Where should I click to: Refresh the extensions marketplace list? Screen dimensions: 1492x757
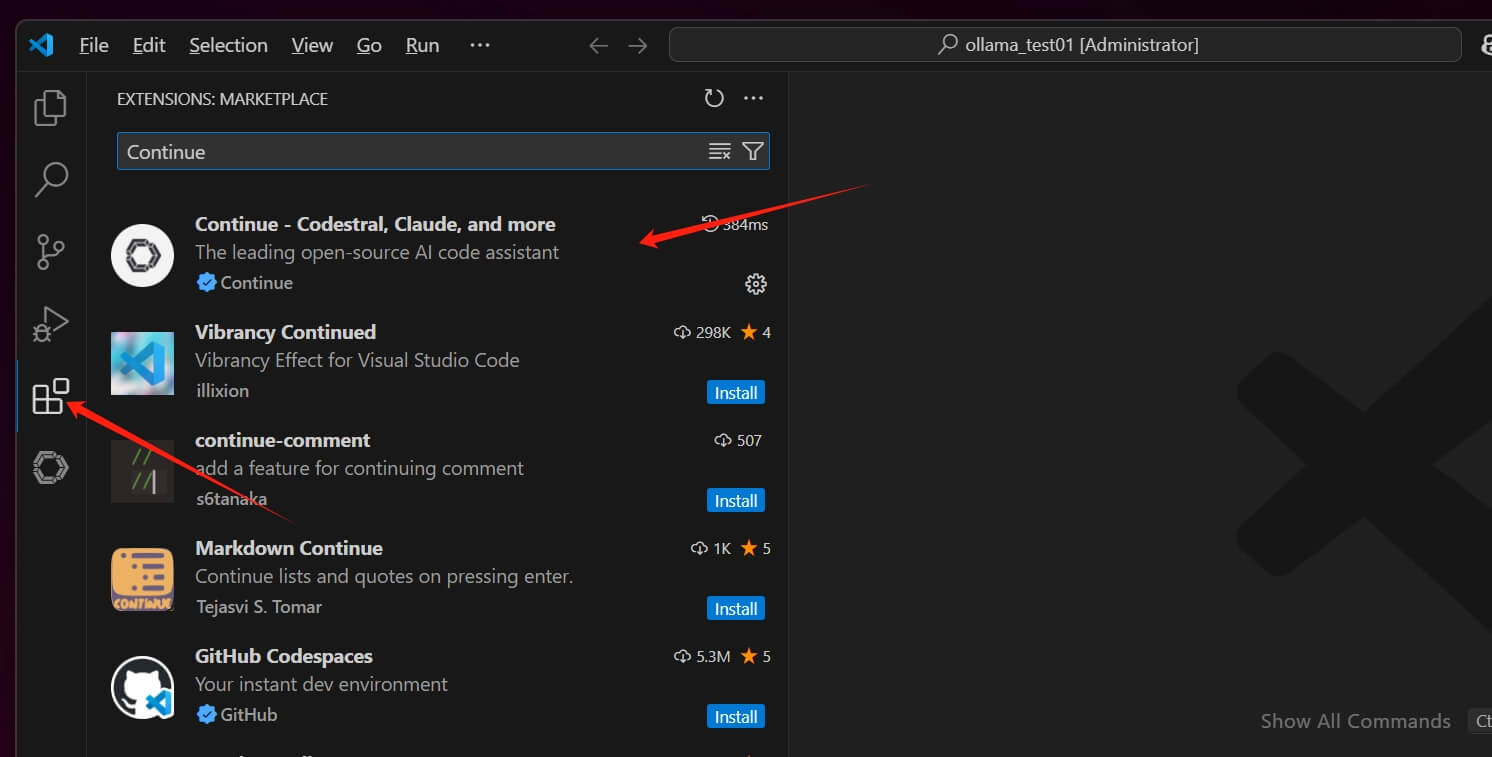[714, 98]
